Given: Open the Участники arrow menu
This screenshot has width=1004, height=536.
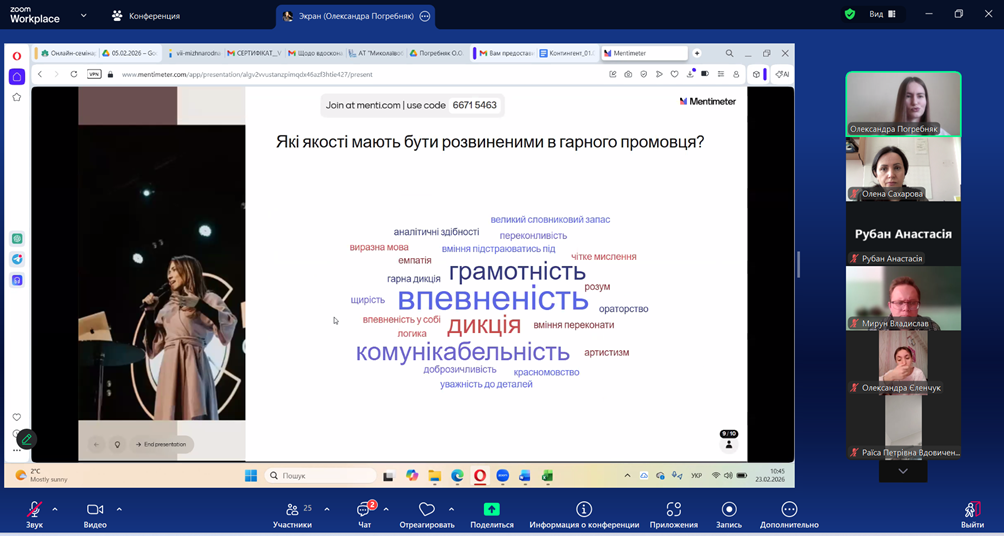Looking at the screenshot, I should (x=327, y=509).
